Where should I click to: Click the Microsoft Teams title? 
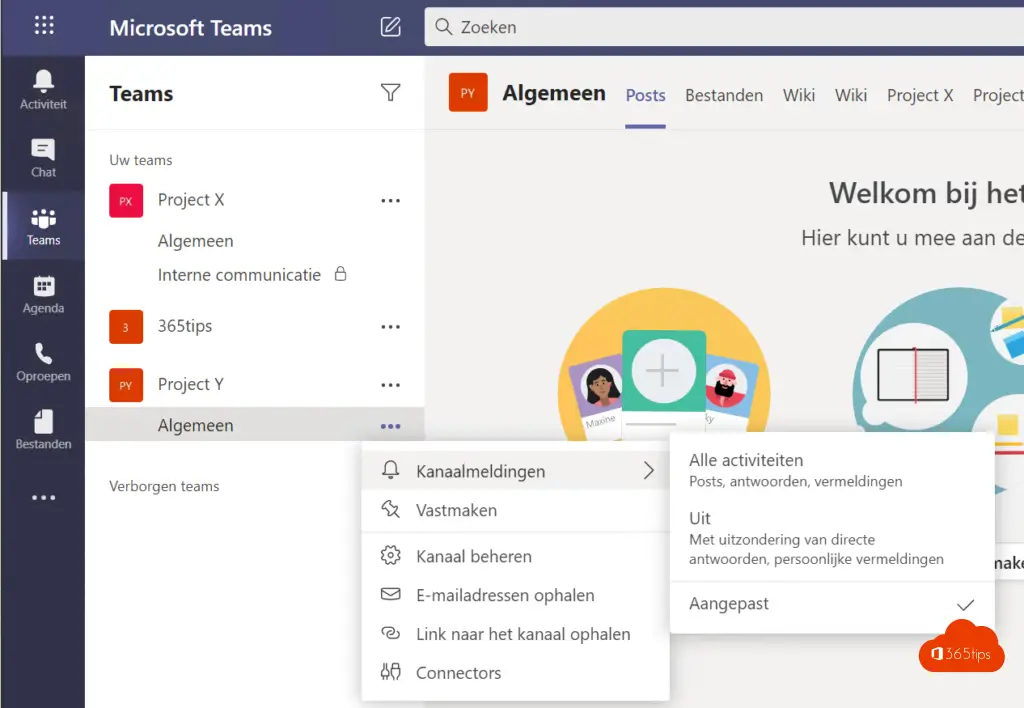pos(190,27)
